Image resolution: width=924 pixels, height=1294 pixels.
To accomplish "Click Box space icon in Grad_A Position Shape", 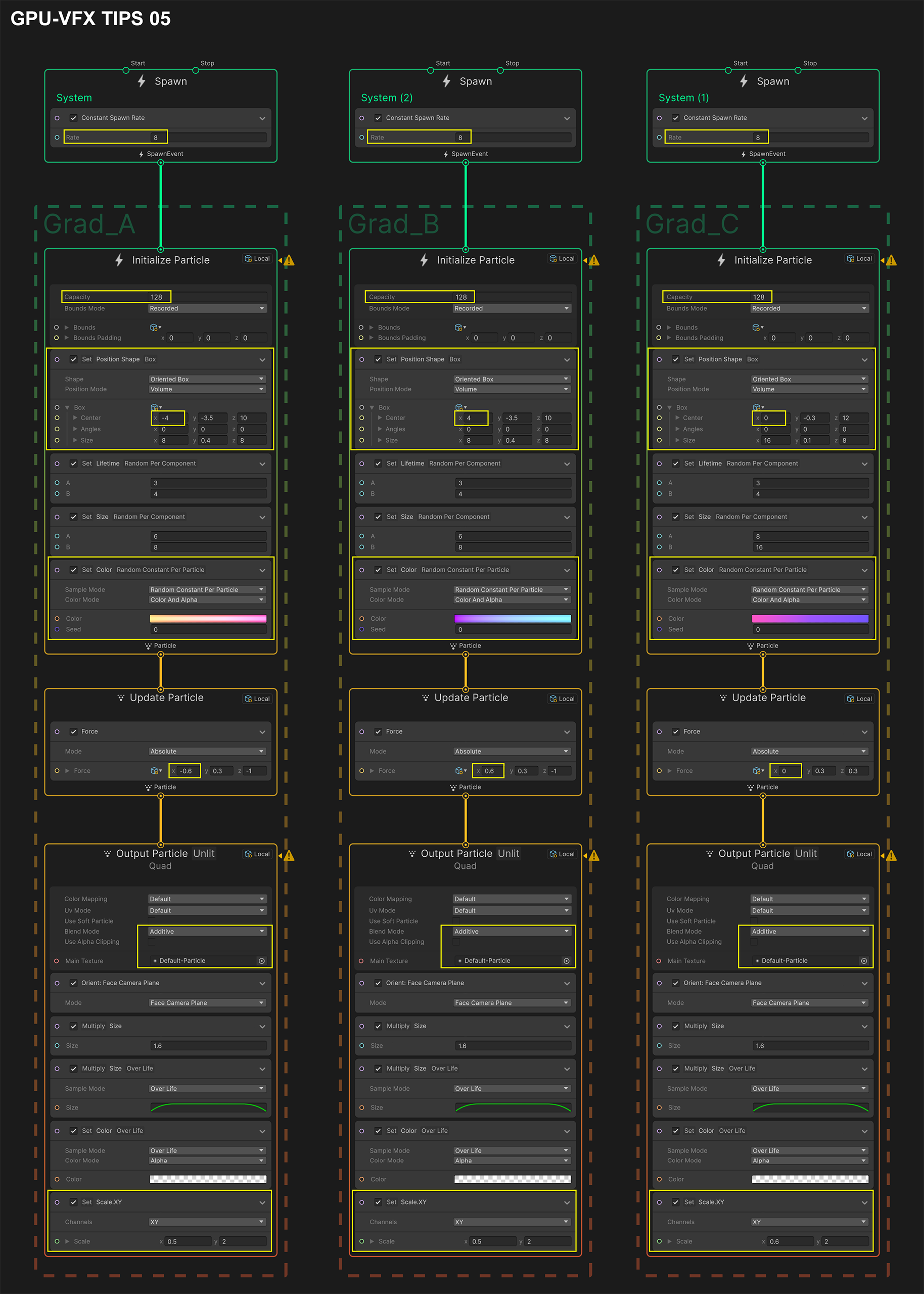I will click(x=154, y=407).
